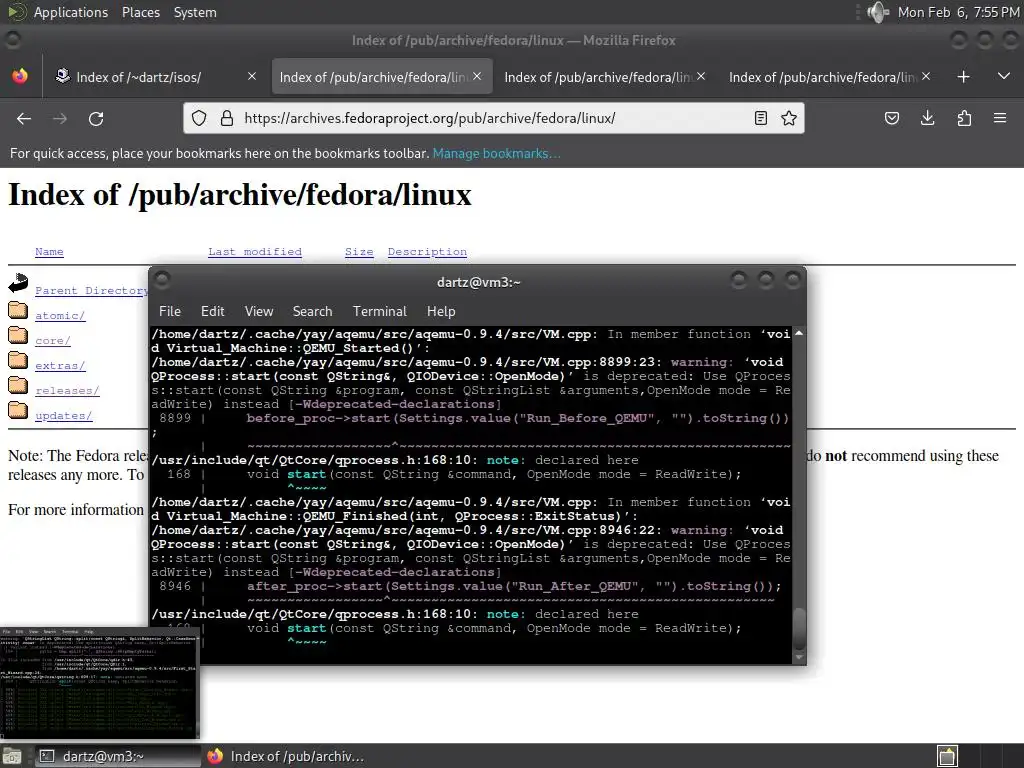This screenshot has width=1024, height=768.
Task: Open the terminal View menu
Action: 259,312
